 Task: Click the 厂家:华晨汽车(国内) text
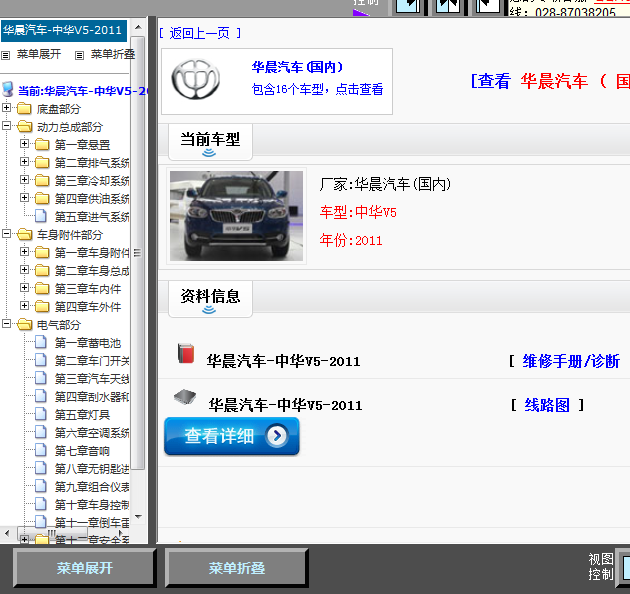click(x=385, y=184)
